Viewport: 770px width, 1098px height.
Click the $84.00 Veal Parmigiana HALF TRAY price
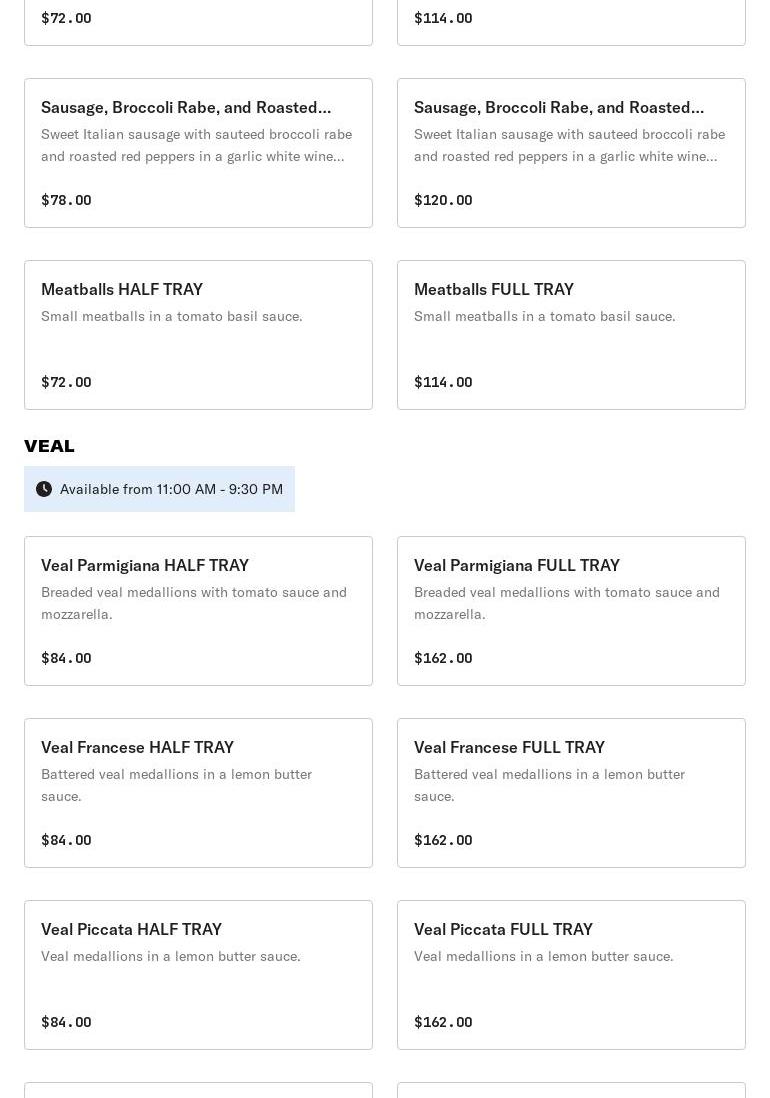click(x=66, y=658)
